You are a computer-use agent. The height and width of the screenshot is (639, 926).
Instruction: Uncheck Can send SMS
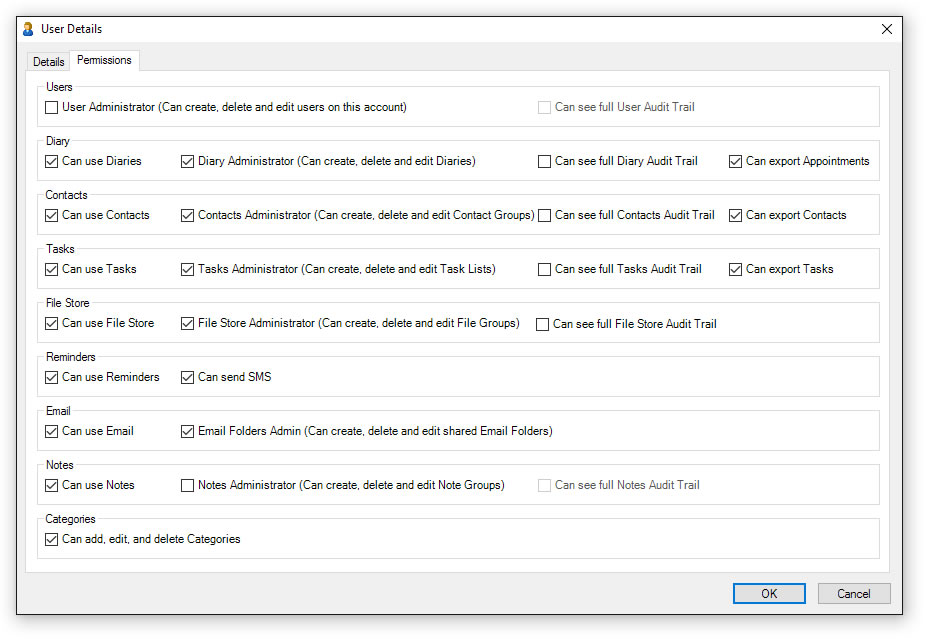point(188,377)
